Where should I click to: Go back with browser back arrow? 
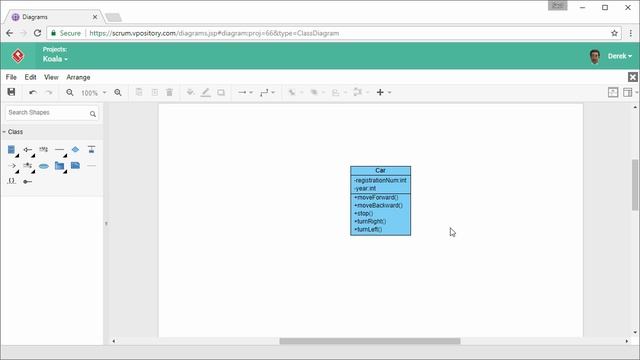click(9, 33)
